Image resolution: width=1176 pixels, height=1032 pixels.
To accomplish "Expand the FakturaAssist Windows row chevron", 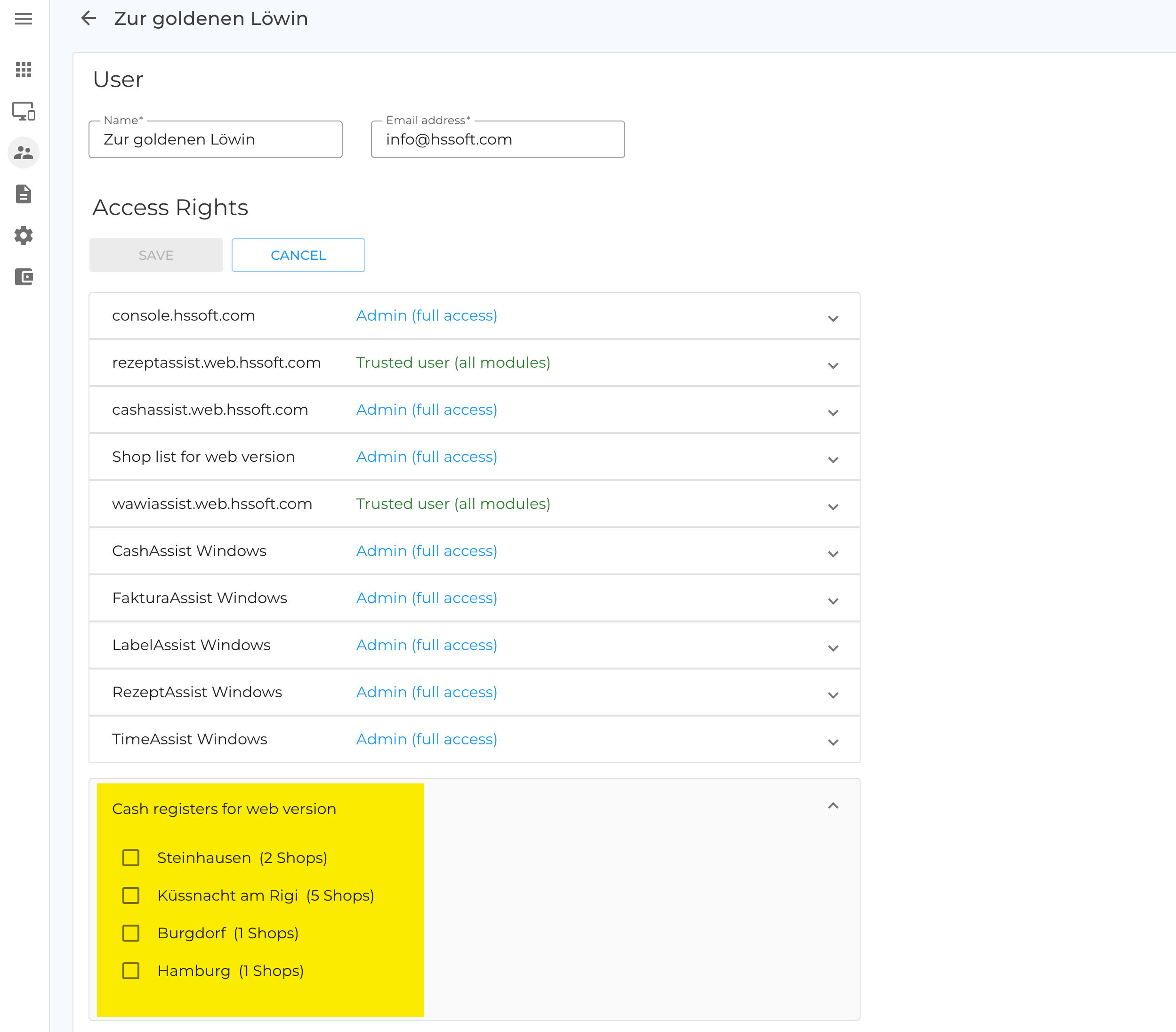I will [832, 601].
